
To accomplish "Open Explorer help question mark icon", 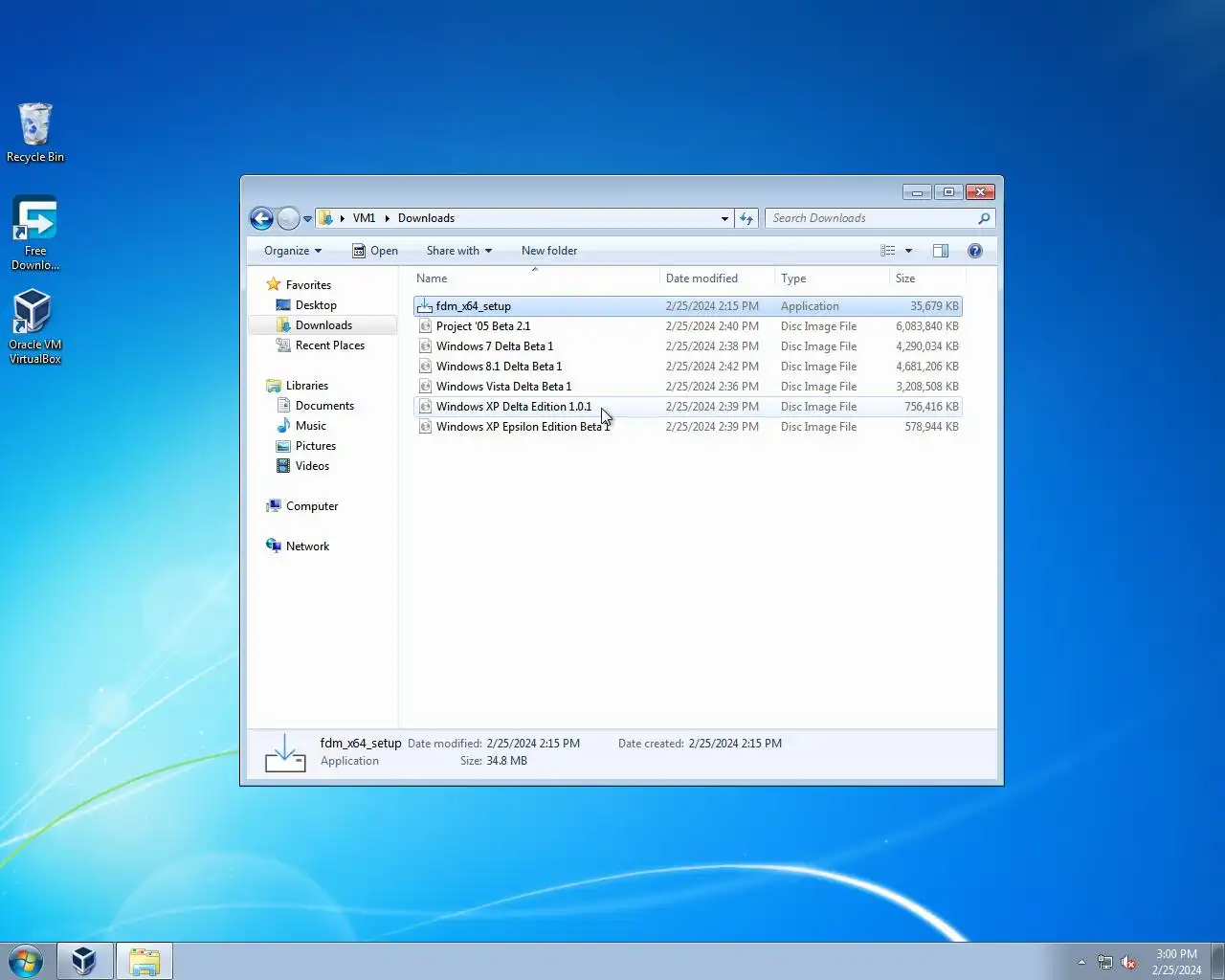I will (x=974, y=251).
